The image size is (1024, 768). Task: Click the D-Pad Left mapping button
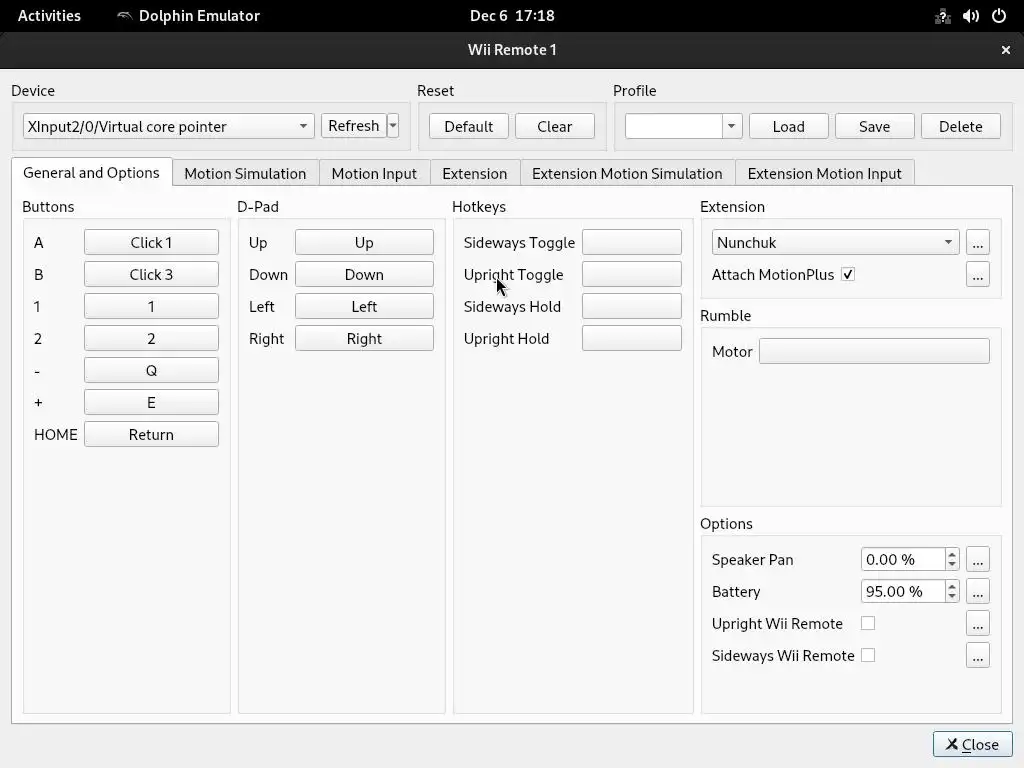(x=364, y=306)
